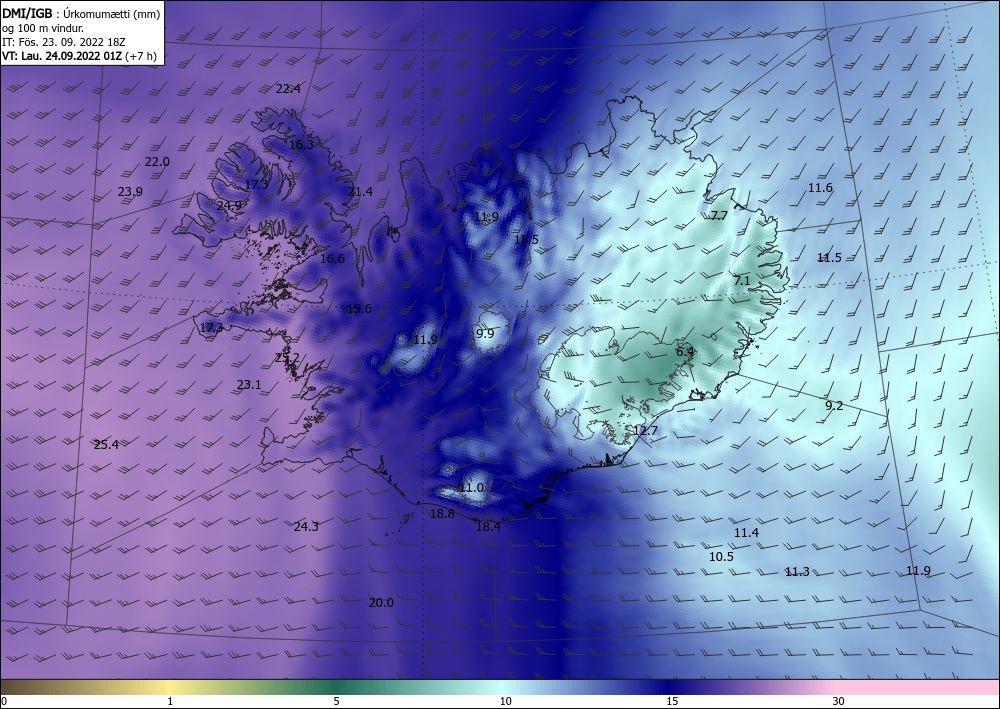Click the map value 23.9
The image size is (1000, 709).
pyautogui.click(x=130, y=191)
